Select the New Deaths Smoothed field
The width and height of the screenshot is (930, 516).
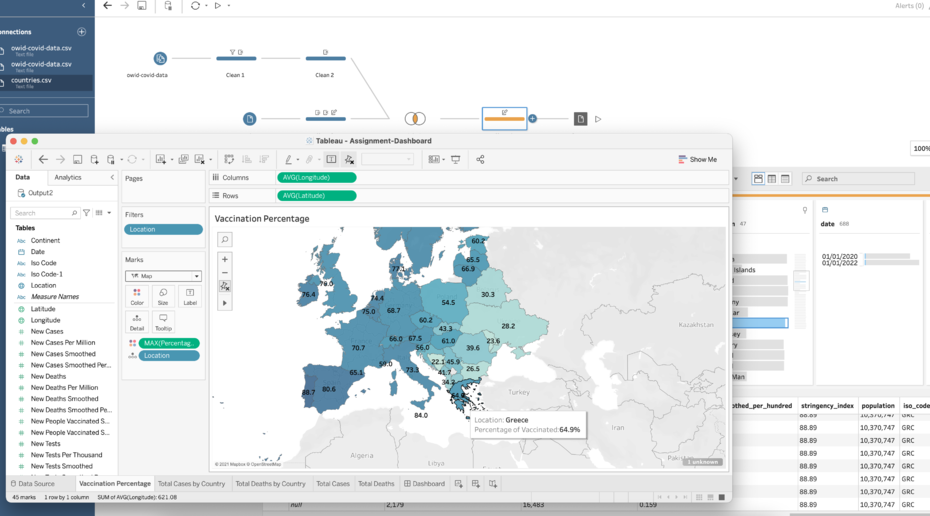coord(65,399)
